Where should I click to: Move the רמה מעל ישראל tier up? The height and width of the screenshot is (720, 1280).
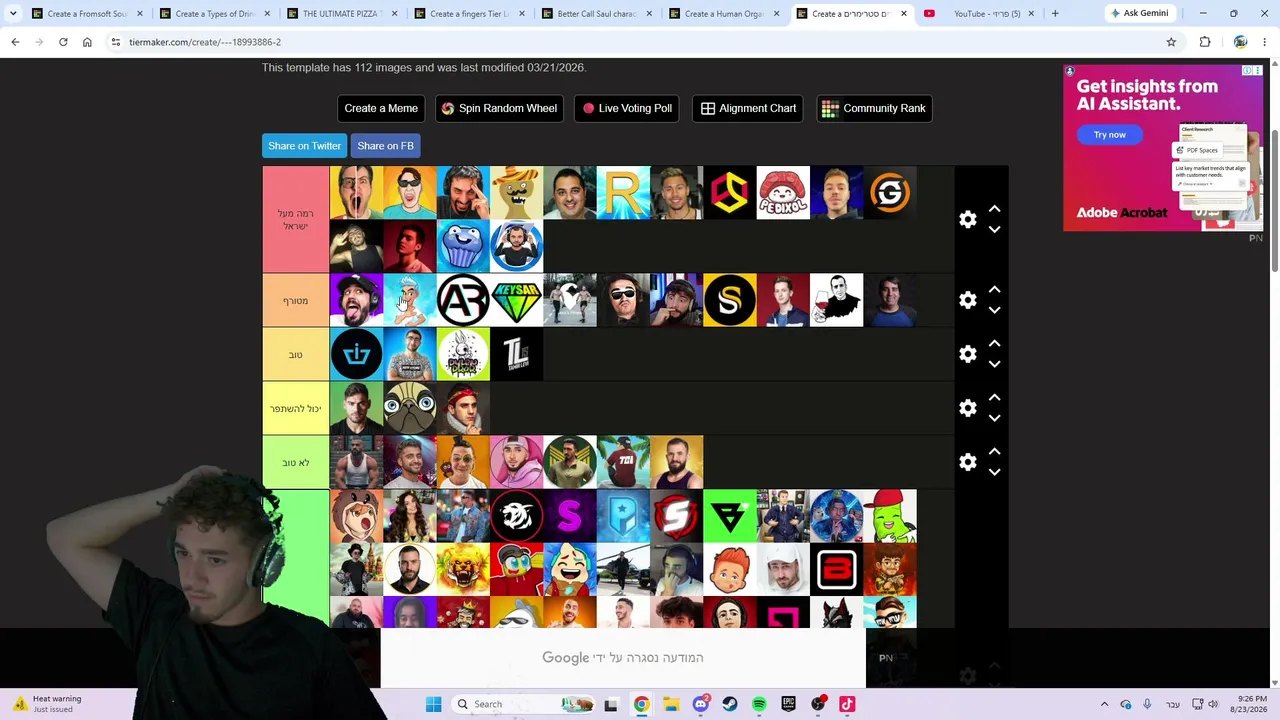(994, 209)
